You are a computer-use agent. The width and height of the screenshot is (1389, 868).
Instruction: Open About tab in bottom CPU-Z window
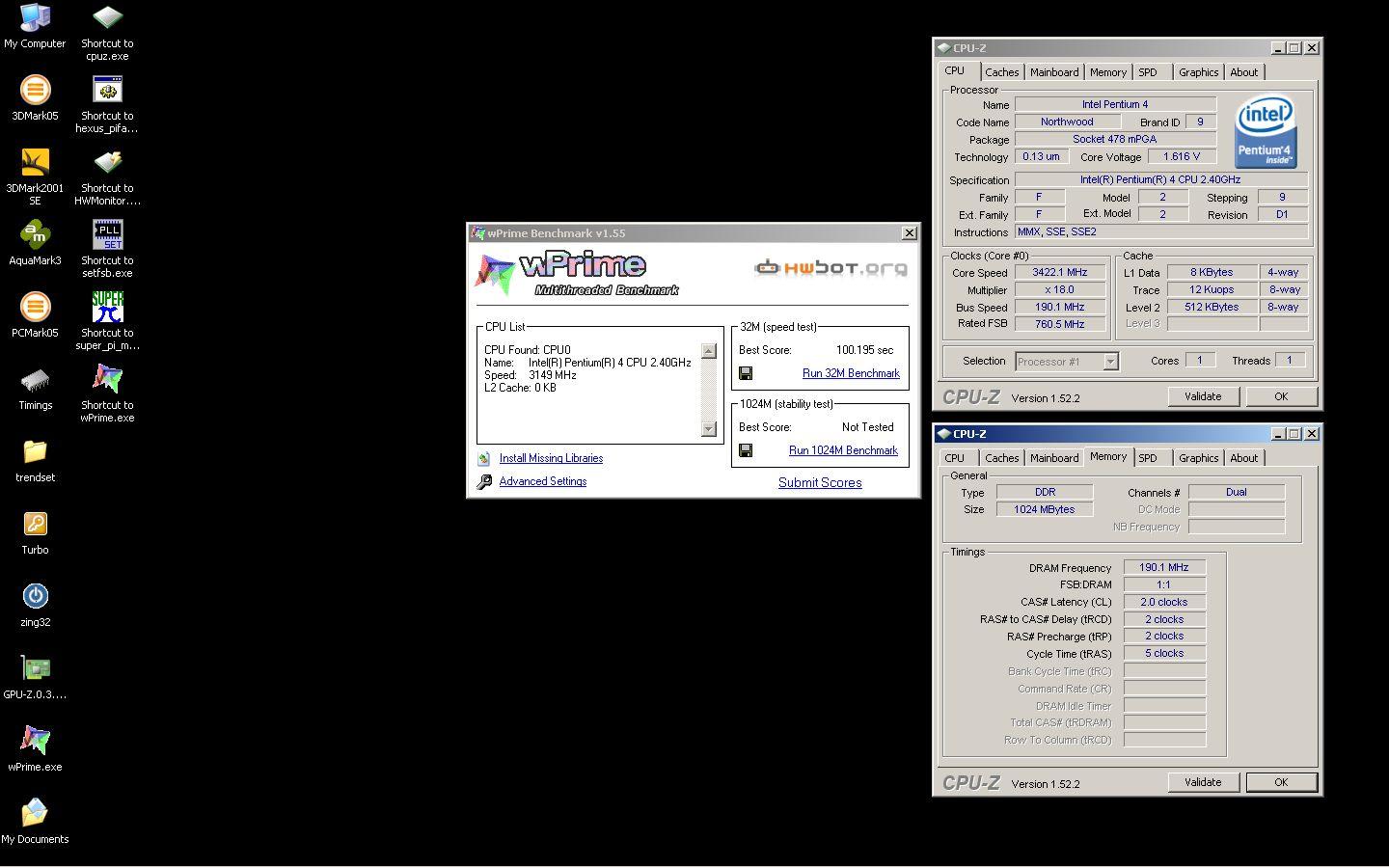point(1244,458)
